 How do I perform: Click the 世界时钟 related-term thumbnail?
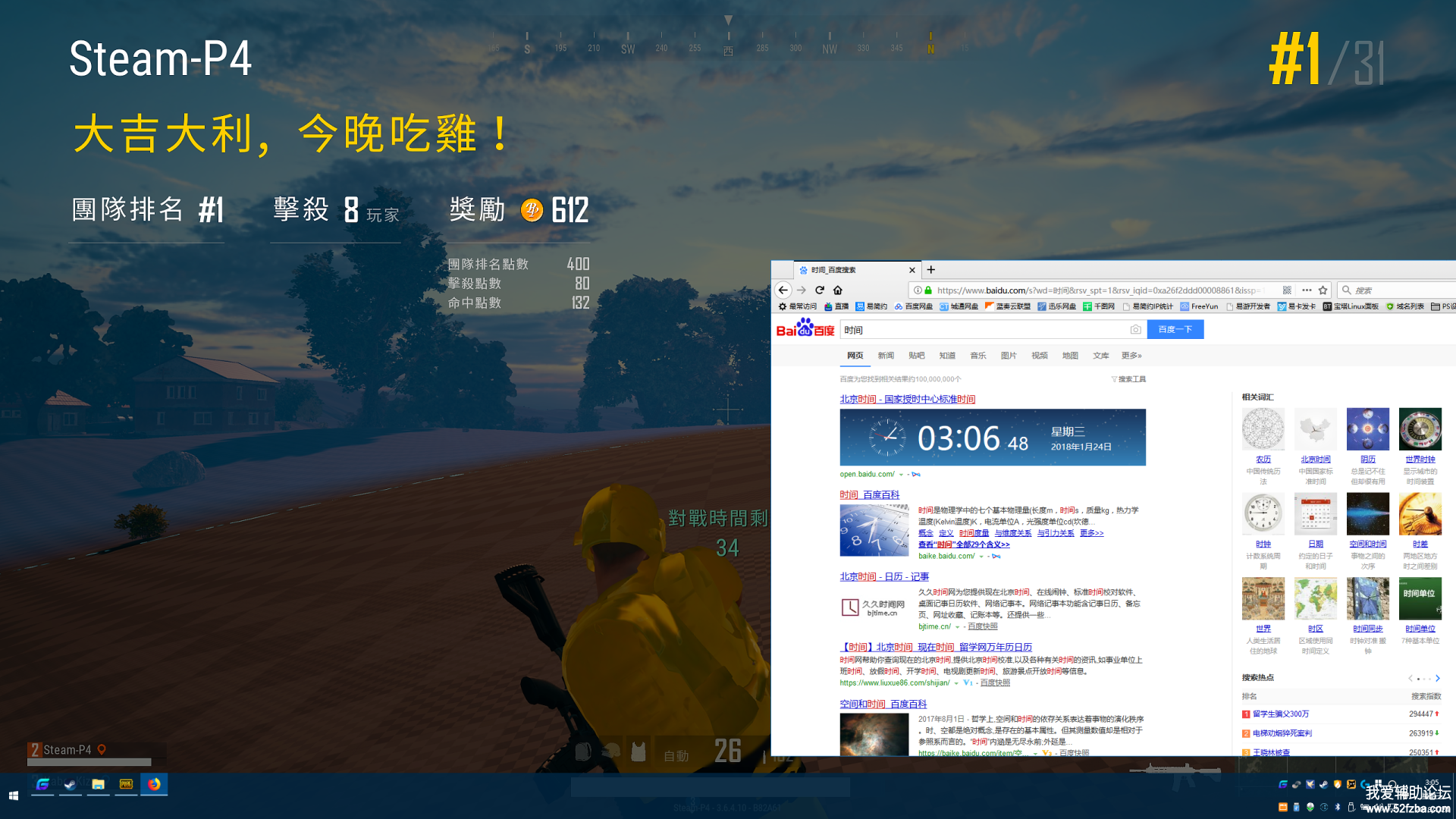tap(1420, 429)
